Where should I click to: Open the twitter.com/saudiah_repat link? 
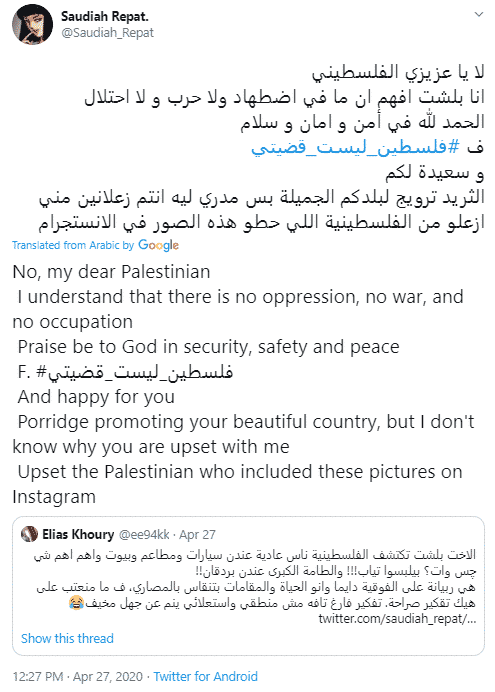pos(397,619)
